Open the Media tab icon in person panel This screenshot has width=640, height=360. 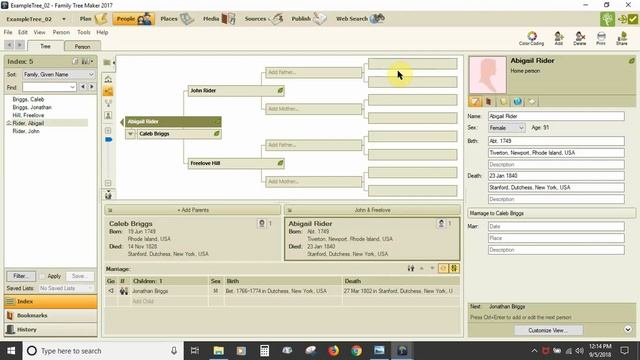[489, 101]
